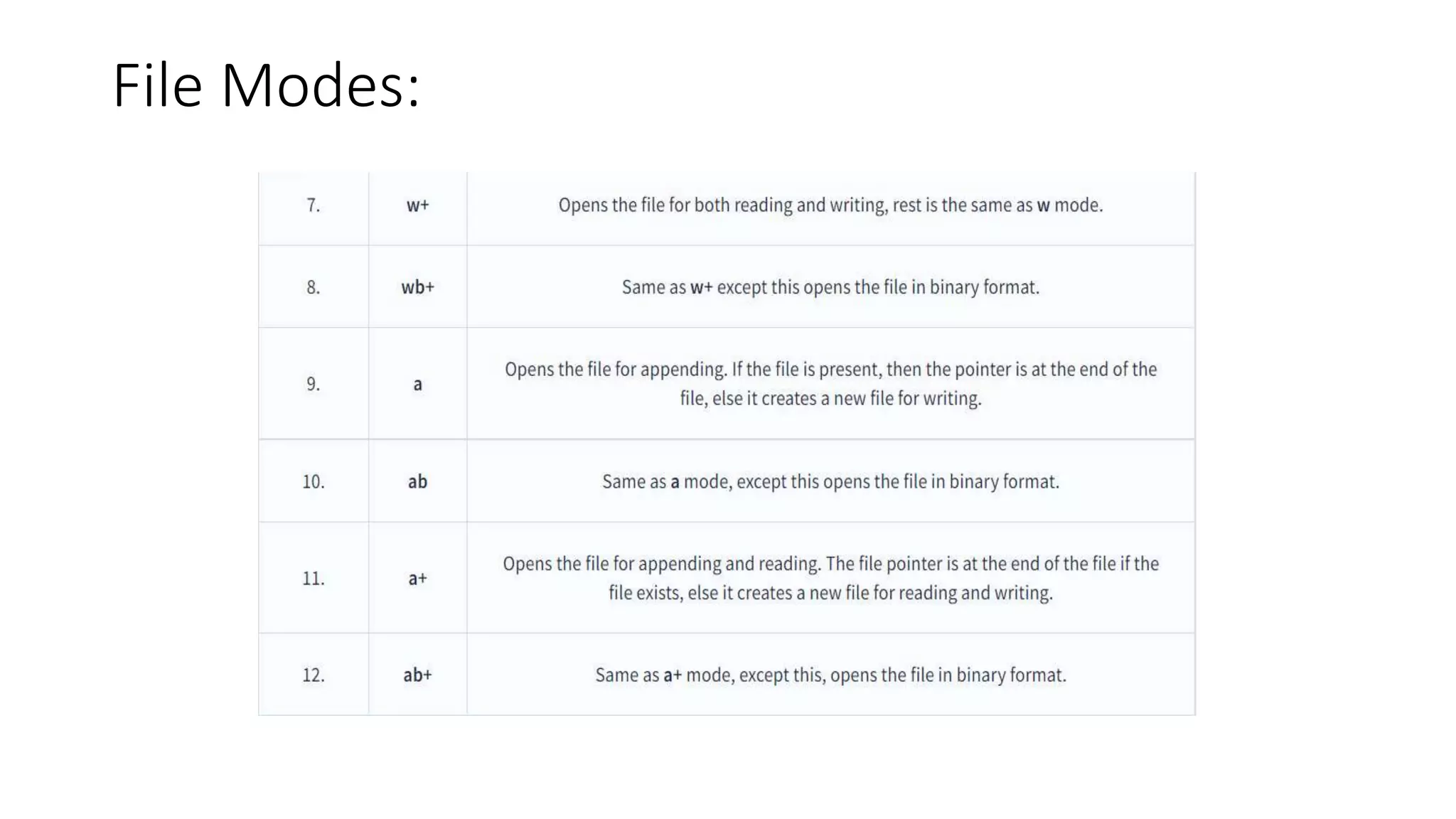This screenshot has width=1456, height=819.
Task: Select the w+ mode description text
Action: point(830,205)
